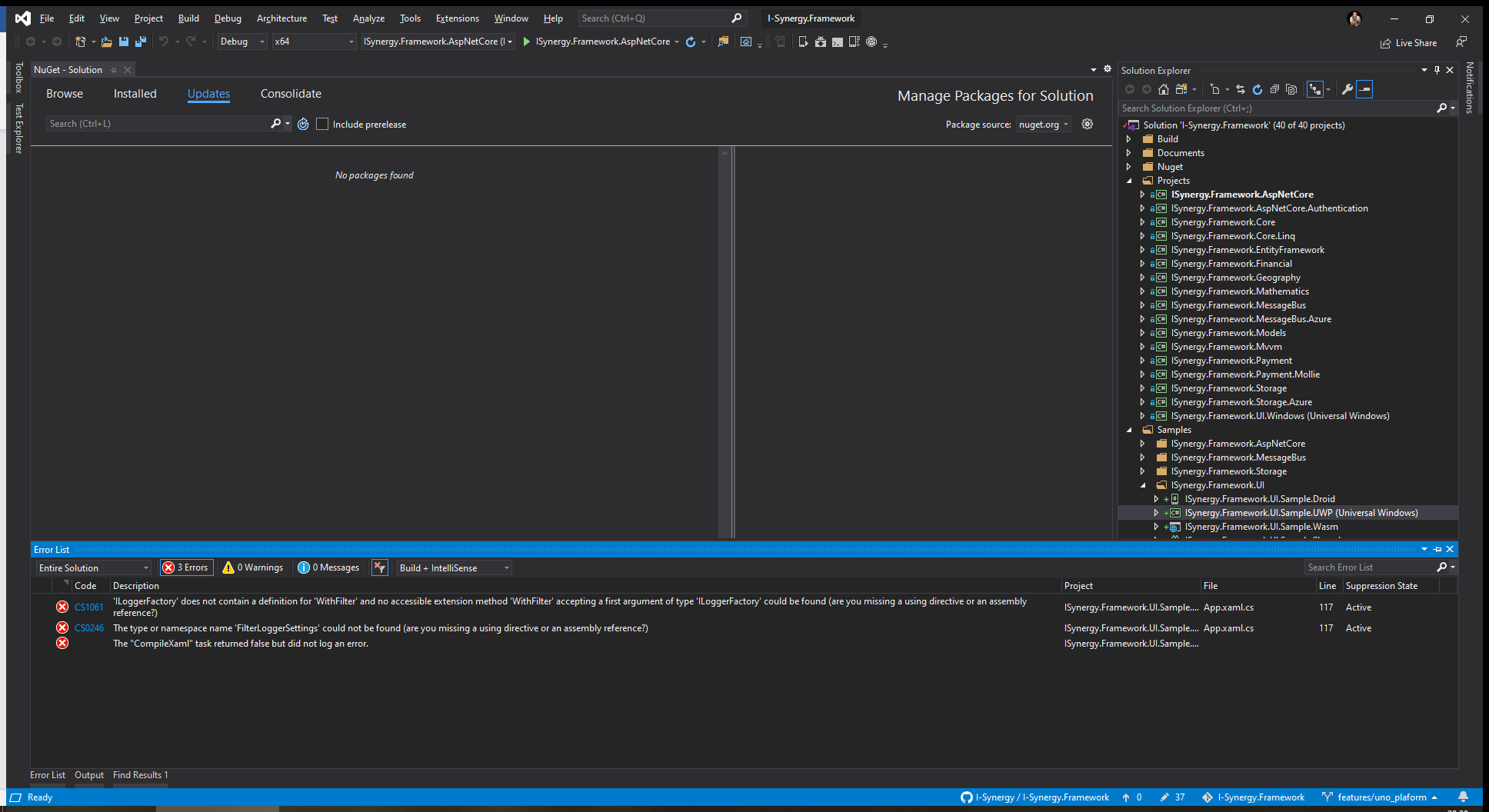Open the Build menu

[188, 18]
